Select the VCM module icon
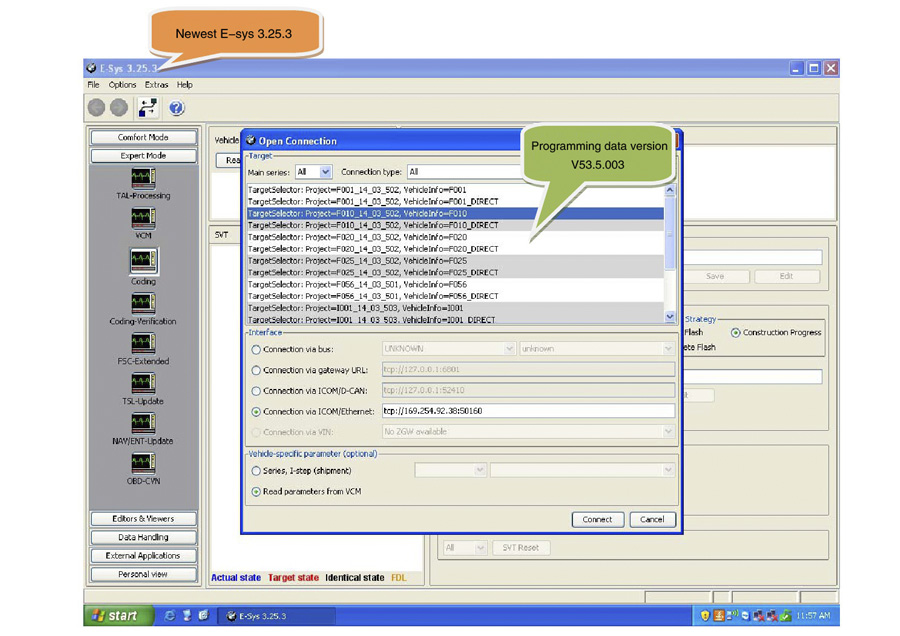 [x=143, y=219]
